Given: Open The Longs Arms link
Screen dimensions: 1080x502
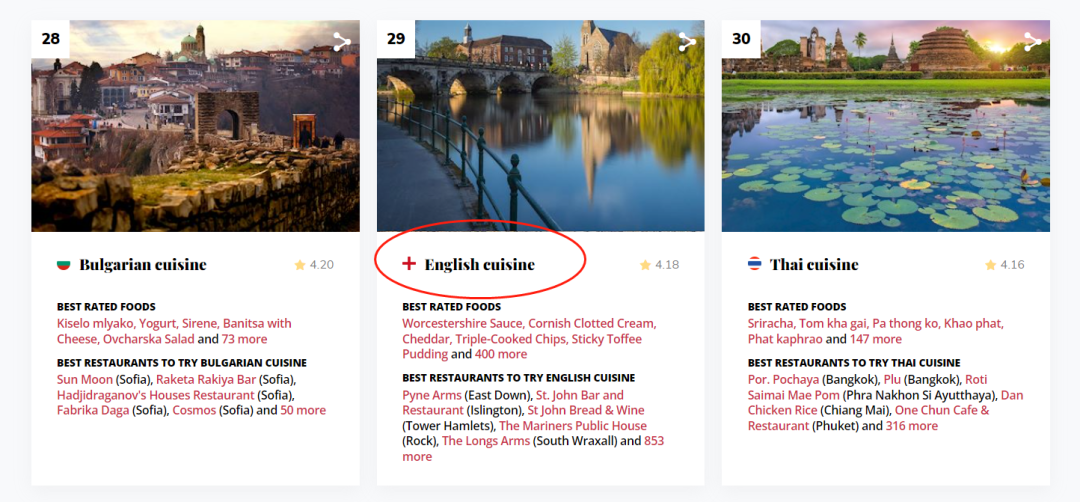Looking at the screenshot, I should click(486, 441).
